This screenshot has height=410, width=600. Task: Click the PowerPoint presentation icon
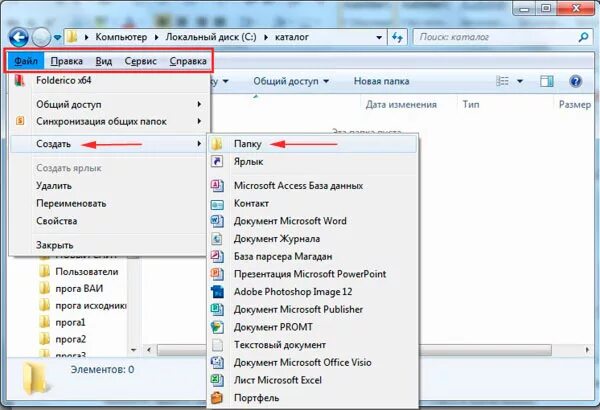[217, 274]
